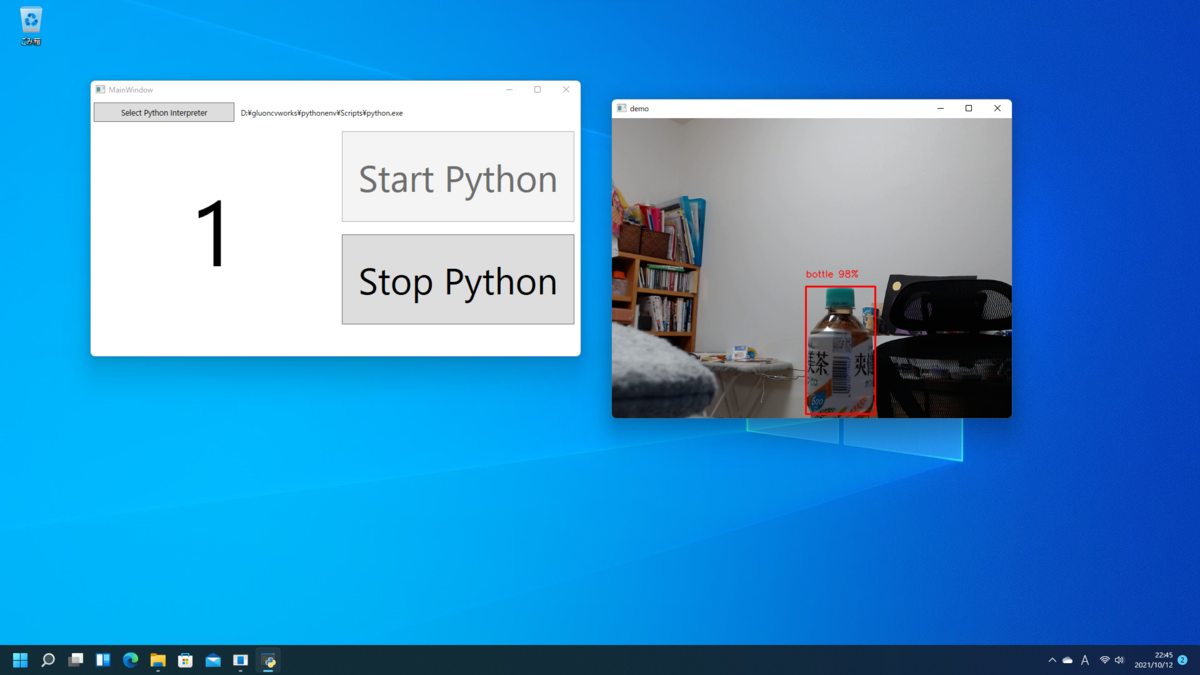
Task: Click the MainWindow title bar text
Action: 131,90
